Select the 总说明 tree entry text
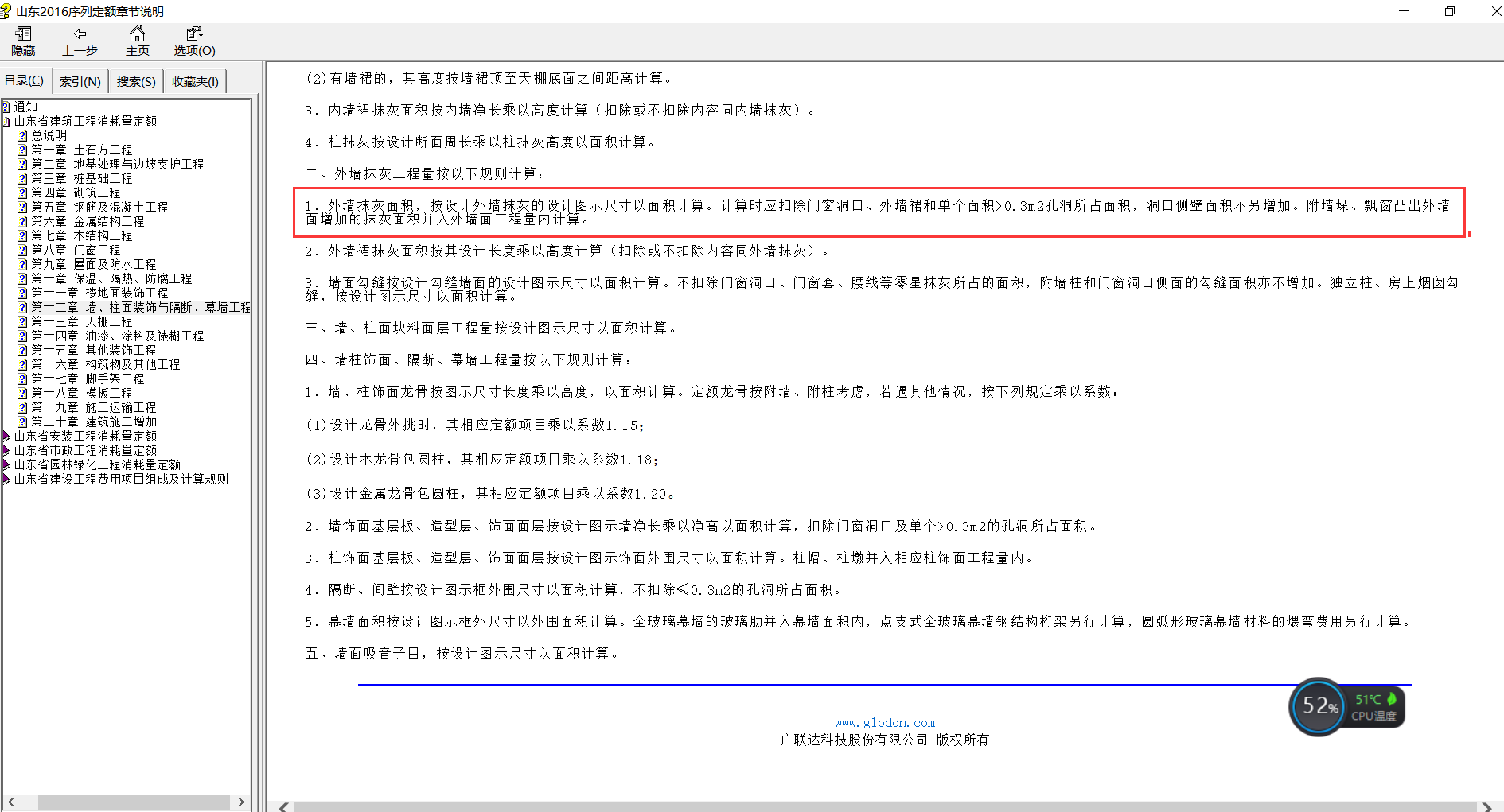Viewport: 1504px width, 812px height. coord(49,135)
